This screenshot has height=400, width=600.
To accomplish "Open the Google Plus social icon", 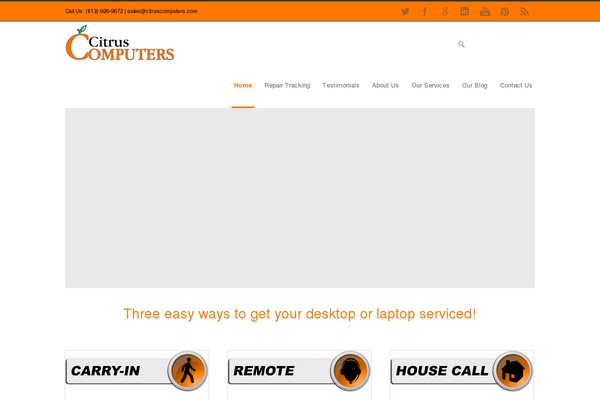I will click(445, 11).
